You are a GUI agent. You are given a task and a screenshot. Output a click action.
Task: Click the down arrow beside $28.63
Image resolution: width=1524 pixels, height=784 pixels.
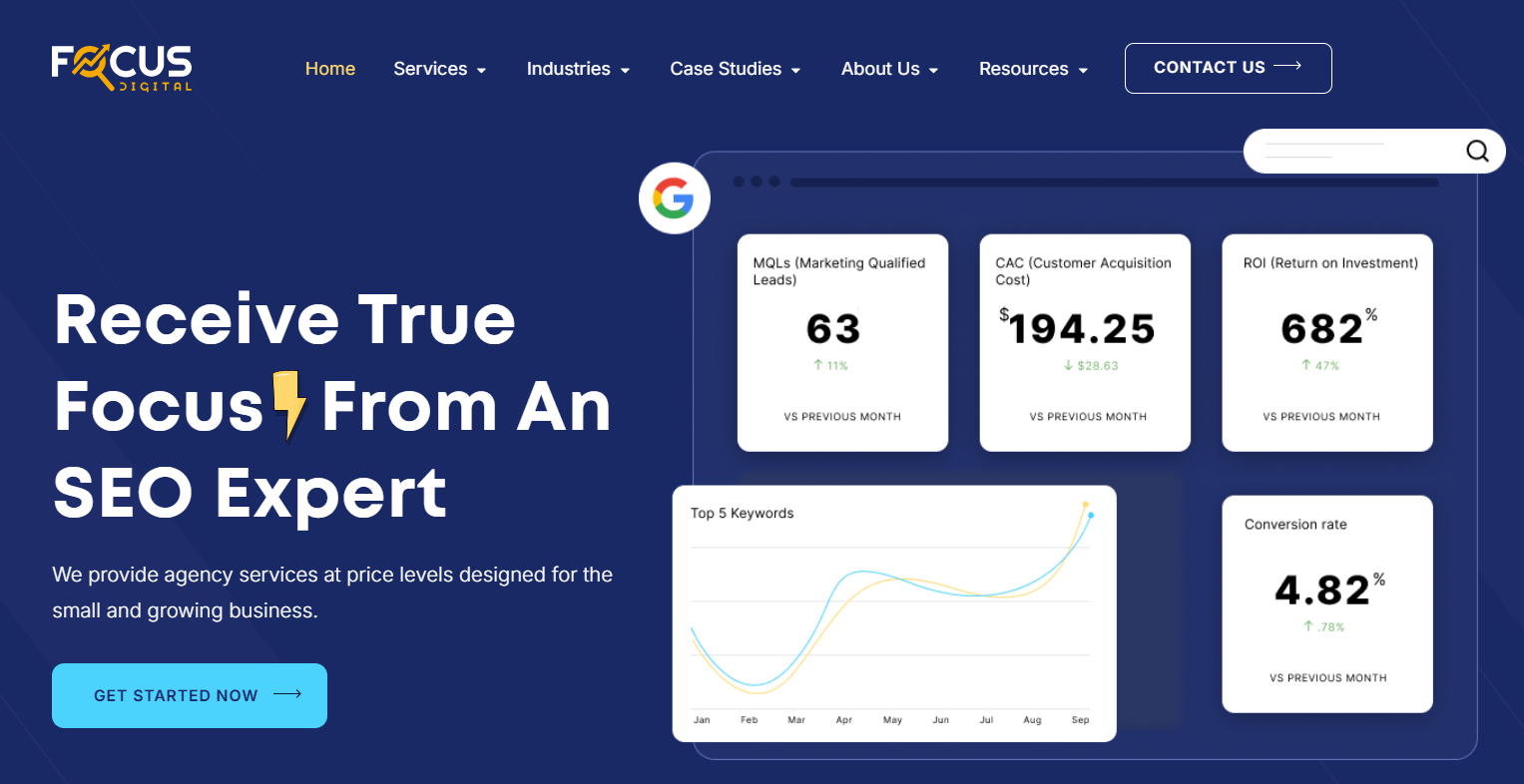pyautogui.click(x=1068, y=366)
